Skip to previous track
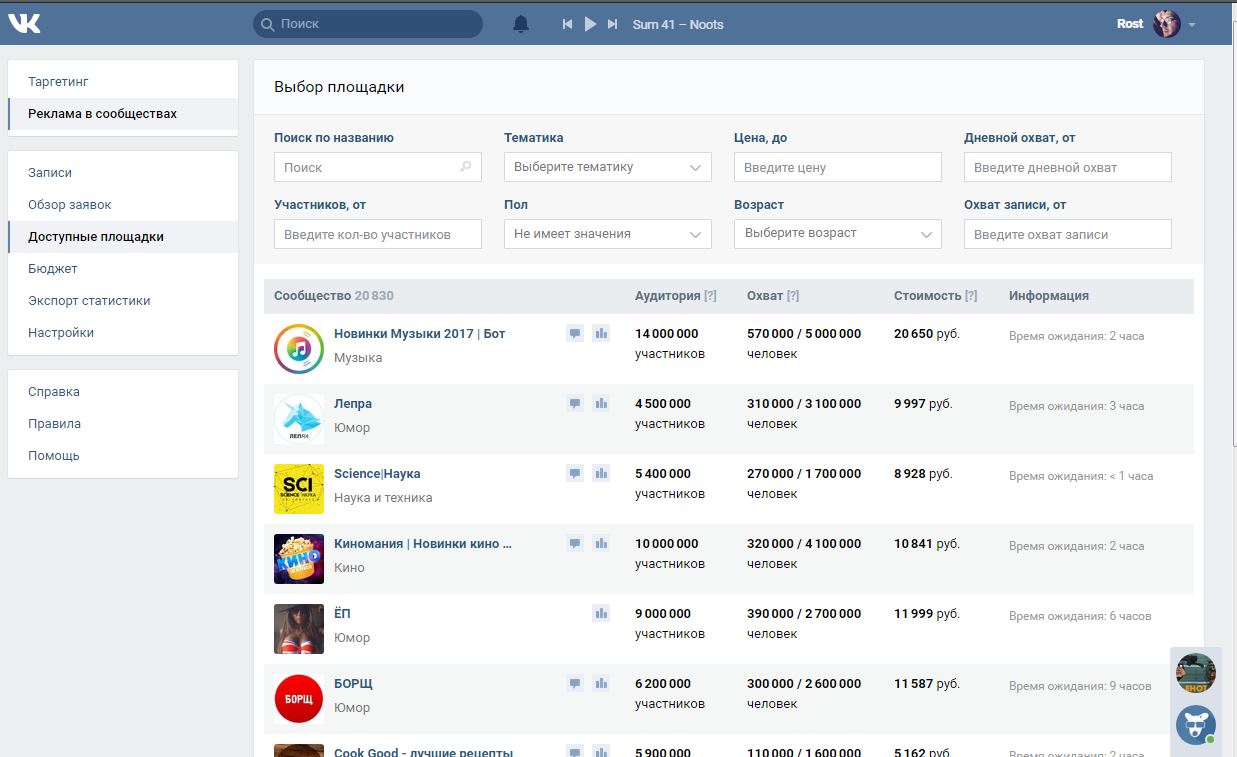Image resolution: width=1237 pixels, height=757 pixels. tap(567, 24)
